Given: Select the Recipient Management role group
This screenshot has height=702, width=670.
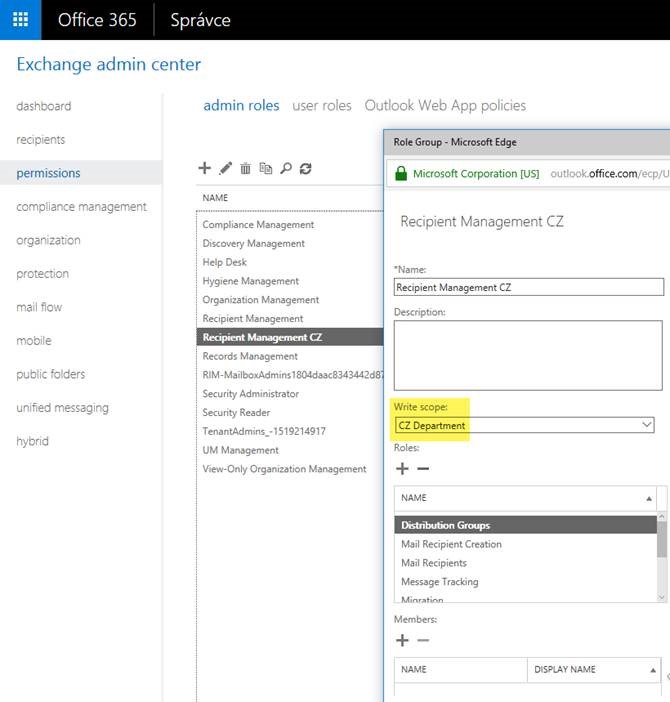Looking at the screenshot, I should click(253, 319).
